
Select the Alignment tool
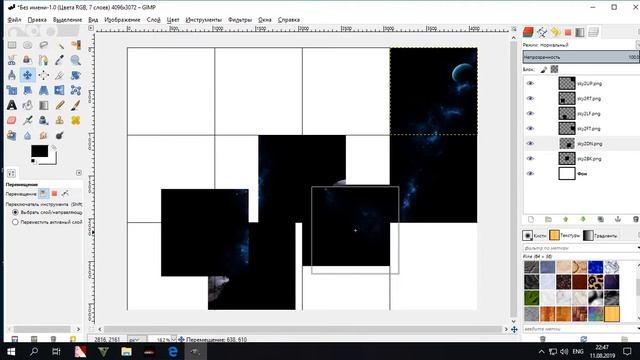[x=44, y=75]
